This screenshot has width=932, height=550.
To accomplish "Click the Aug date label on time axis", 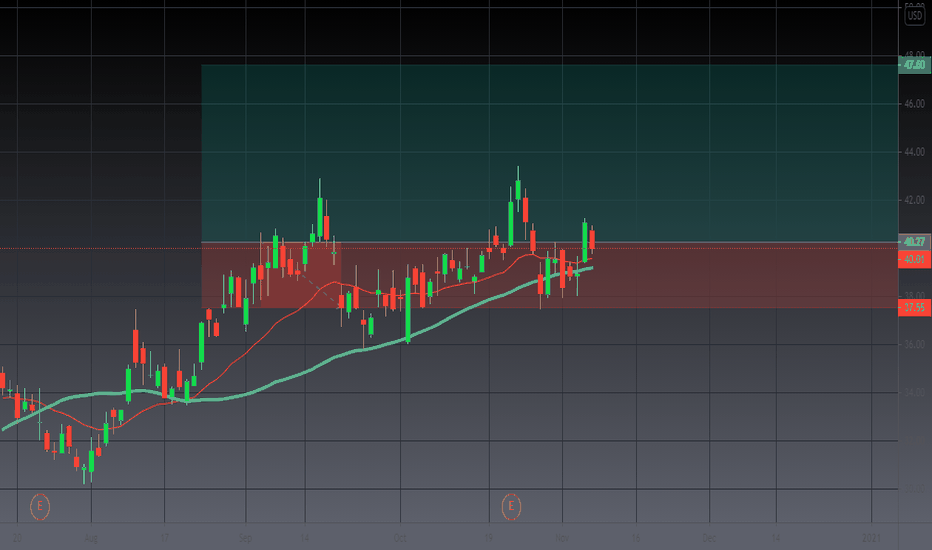I will click(x=91, y=538).
